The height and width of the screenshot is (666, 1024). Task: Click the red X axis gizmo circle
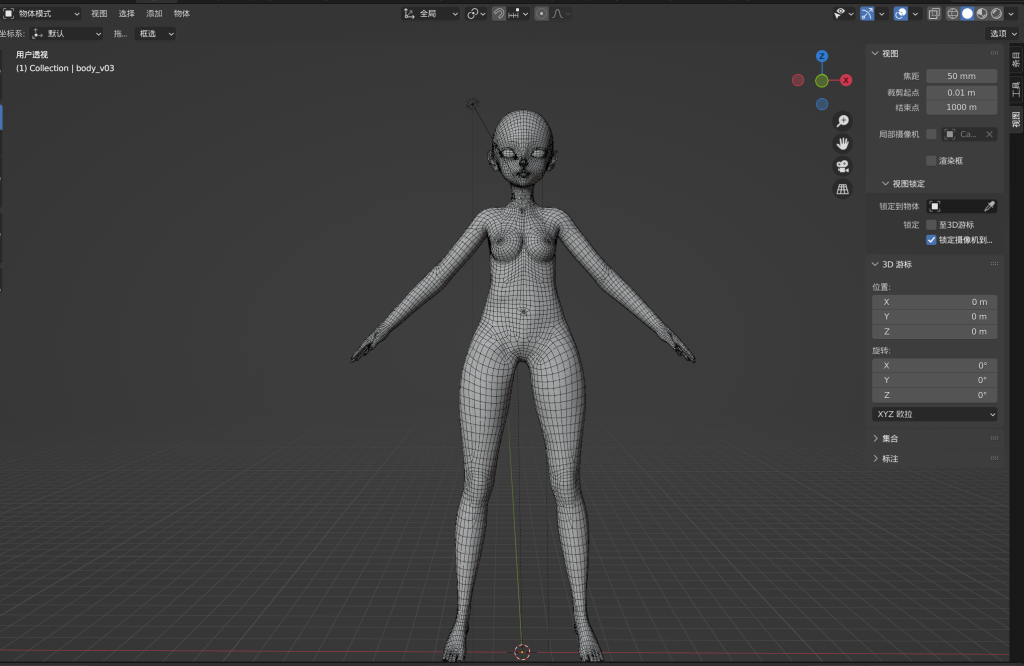point(846,80)
